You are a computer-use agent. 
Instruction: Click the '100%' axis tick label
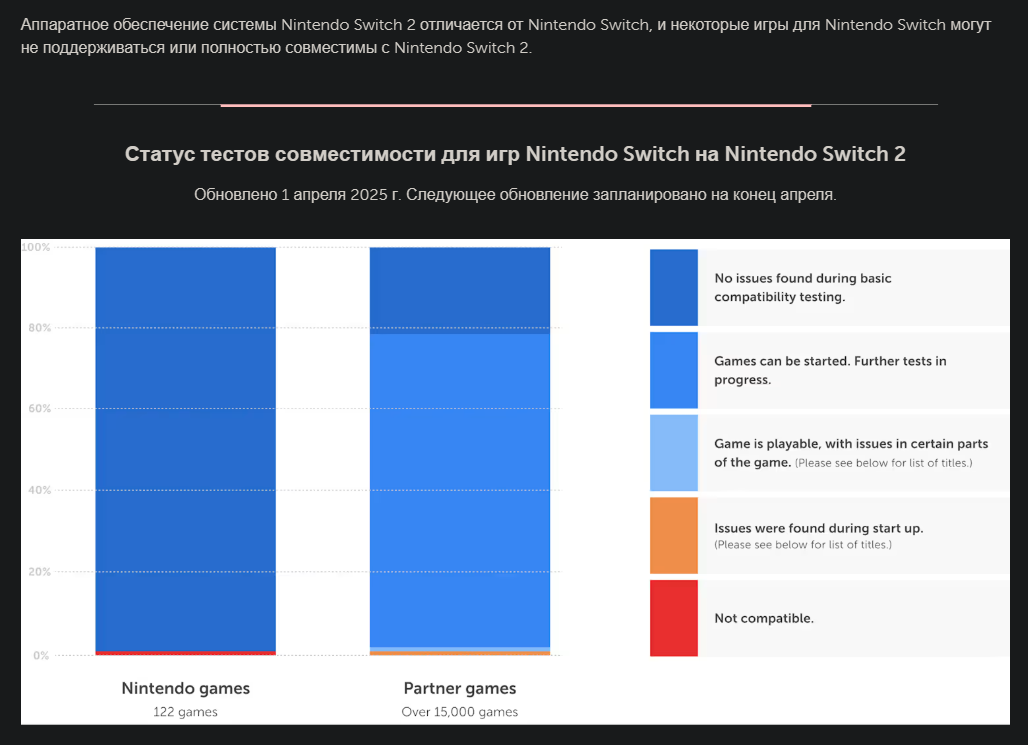click(x=36, y=247)
